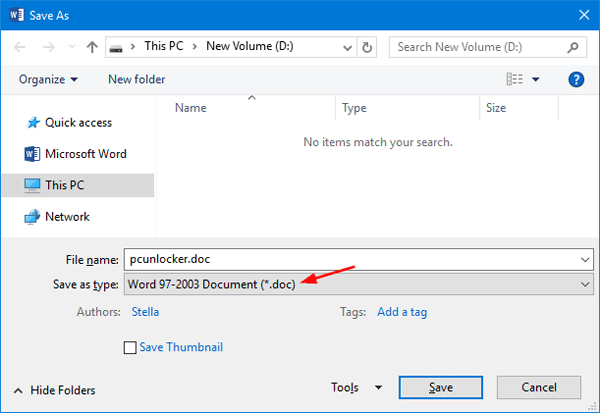This screenshot has width=600, height=413.
Task: Open the Help question mark icon
Action: [575, 79]
